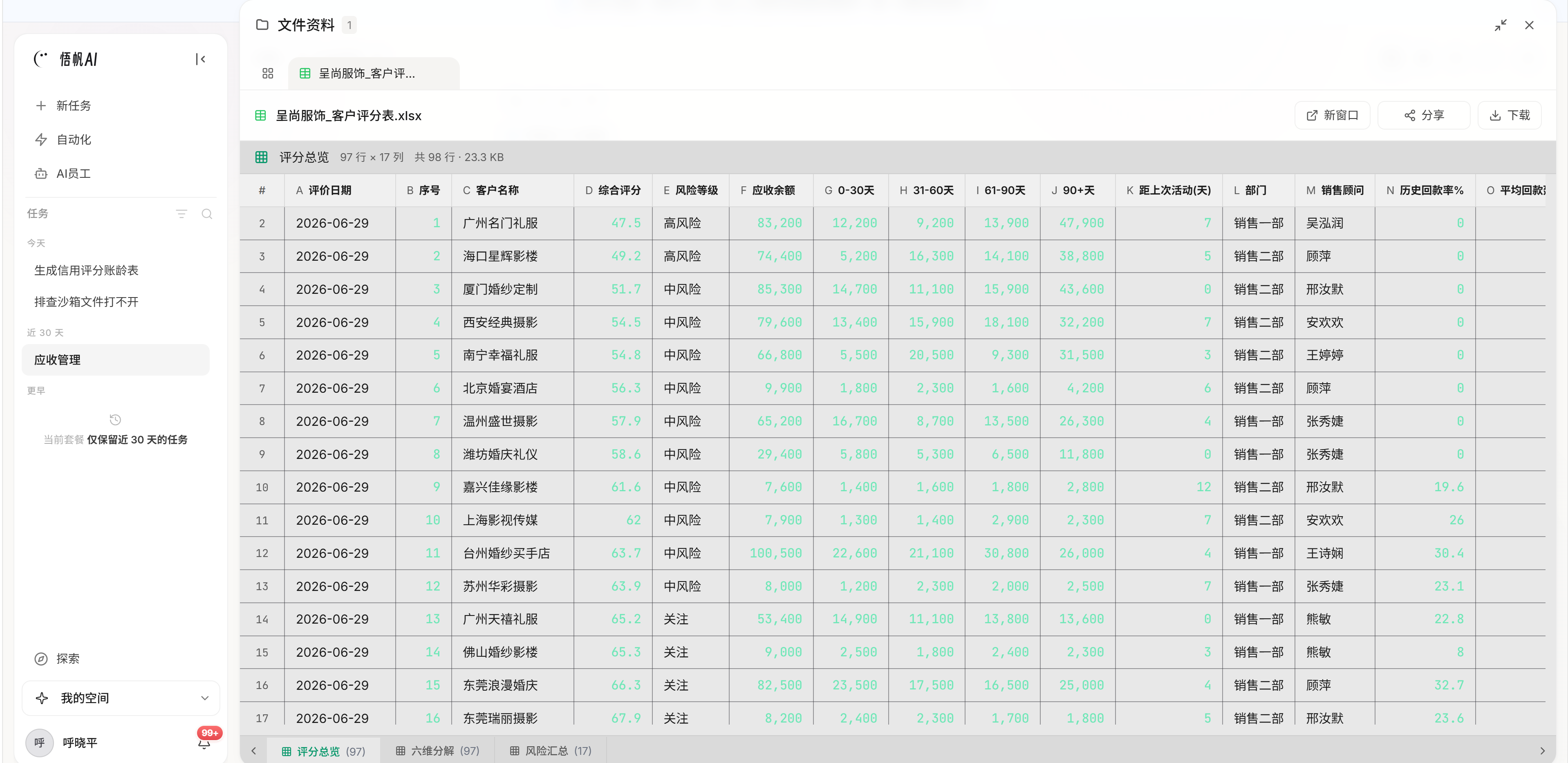Open the notifications bell icon
Image resolution: width=1568 pixels, height=763 pixels.
click(x=204, y=743)
